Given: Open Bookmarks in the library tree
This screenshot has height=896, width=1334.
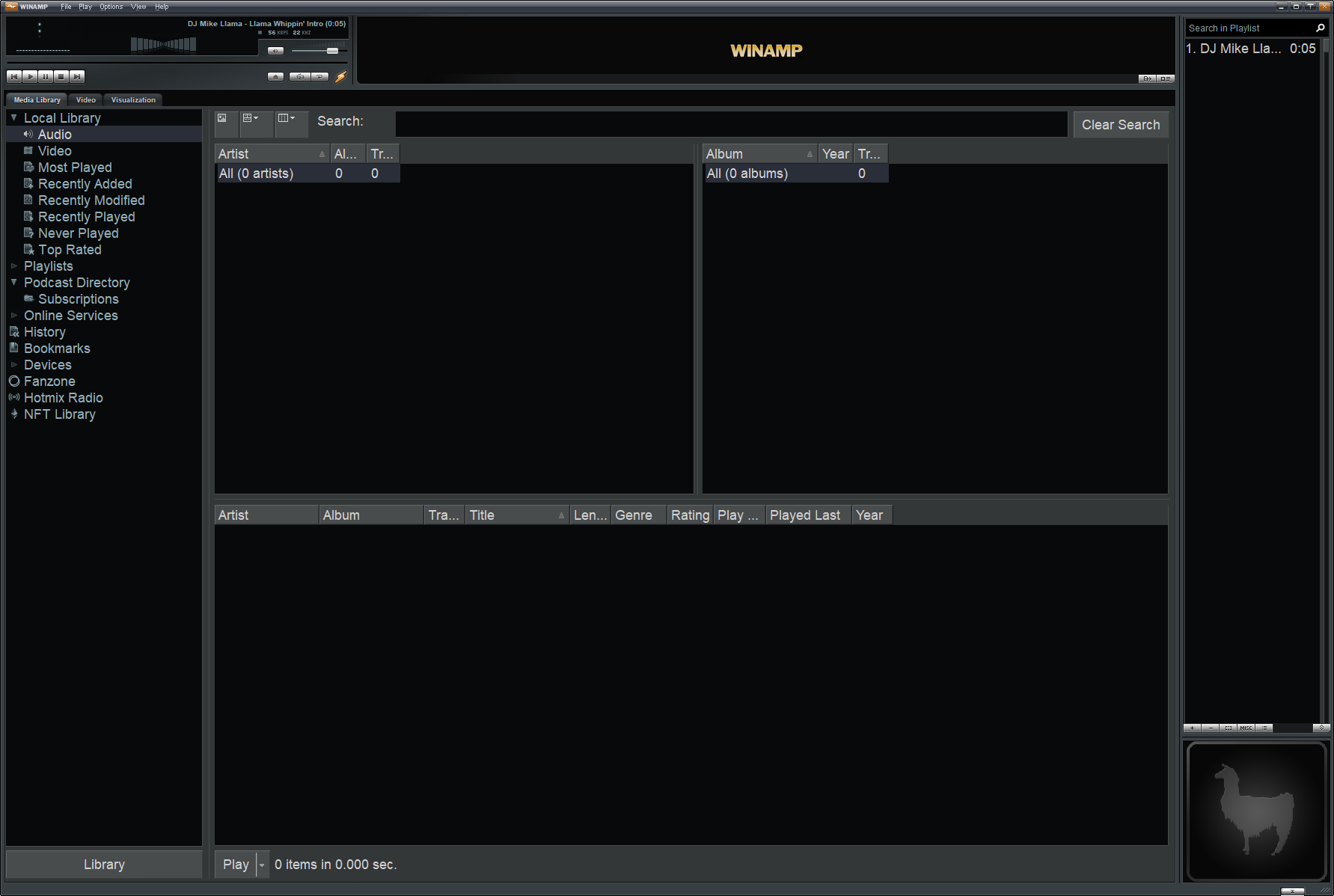Looking at the screenshot, I should pos(57,349).
